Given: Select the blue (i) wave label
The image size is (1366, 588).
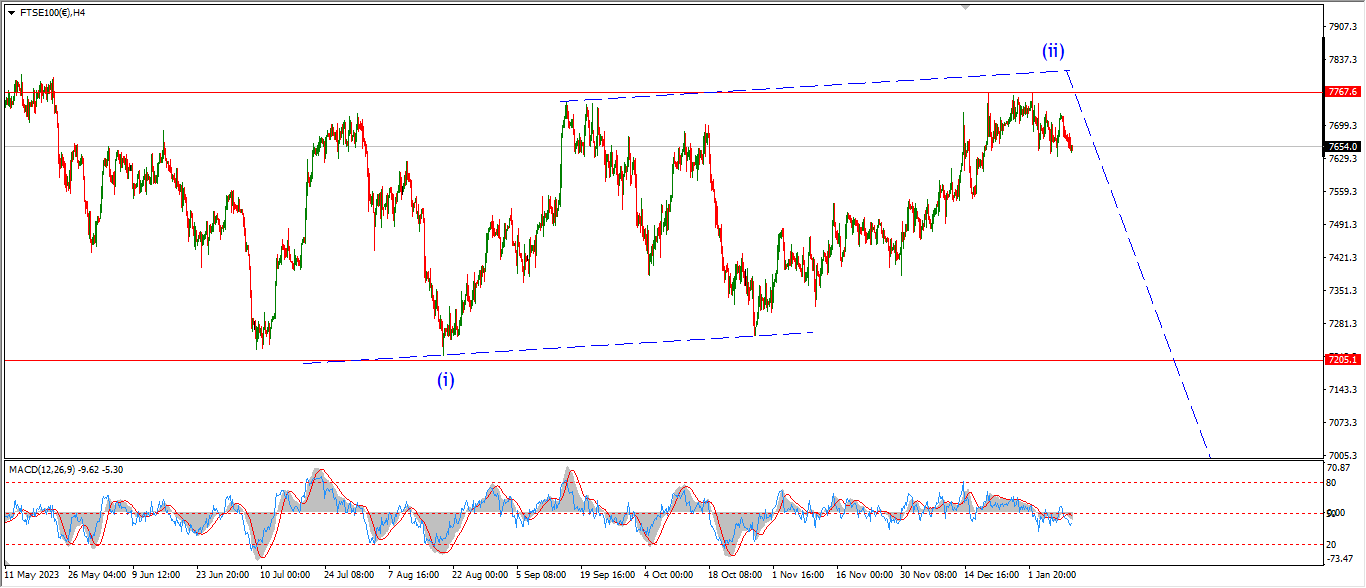Looking at the screenshot, I should point(445,379).
